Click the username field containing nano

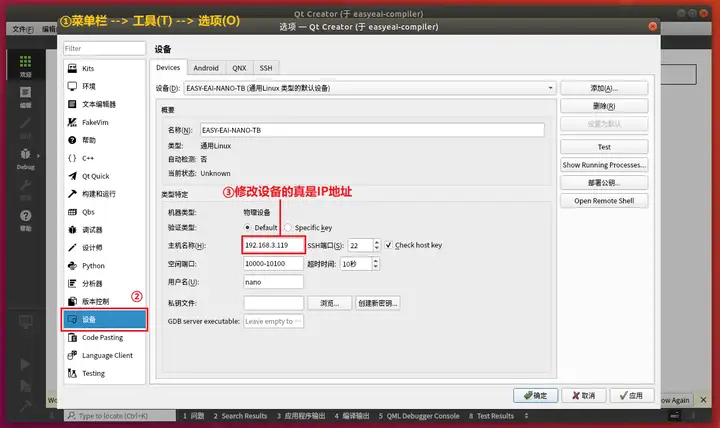273,282
